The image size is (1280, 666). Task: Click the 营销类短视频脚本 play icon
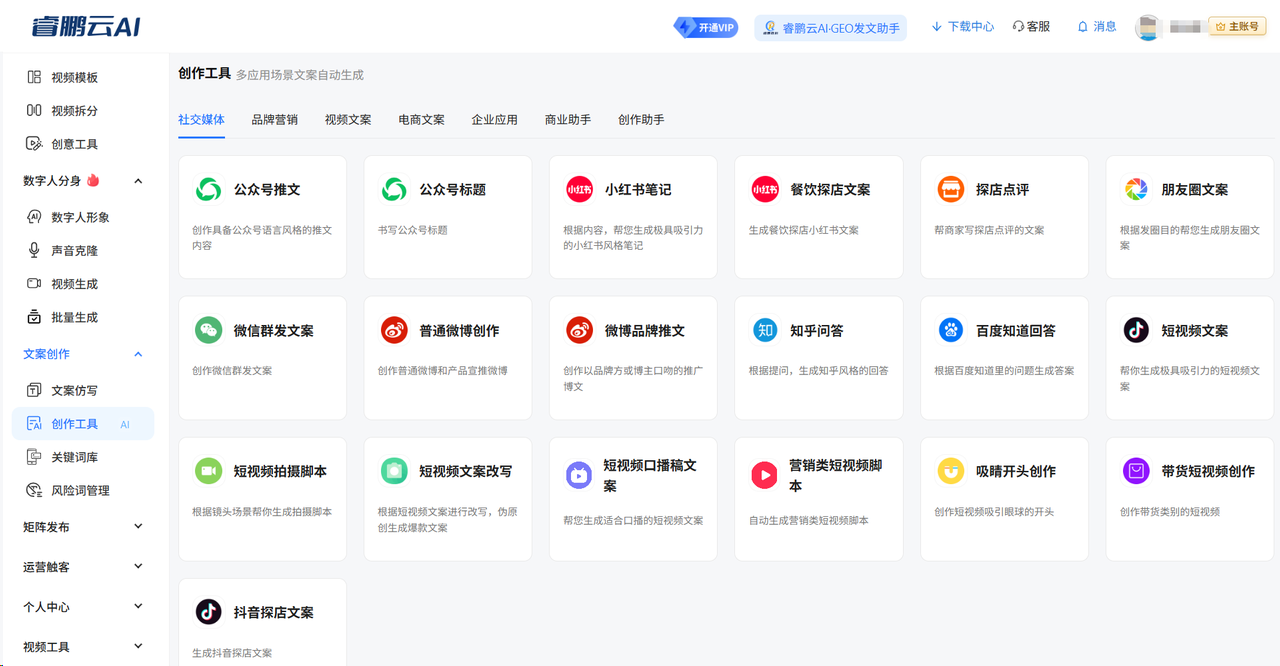(x=765, y=475)
